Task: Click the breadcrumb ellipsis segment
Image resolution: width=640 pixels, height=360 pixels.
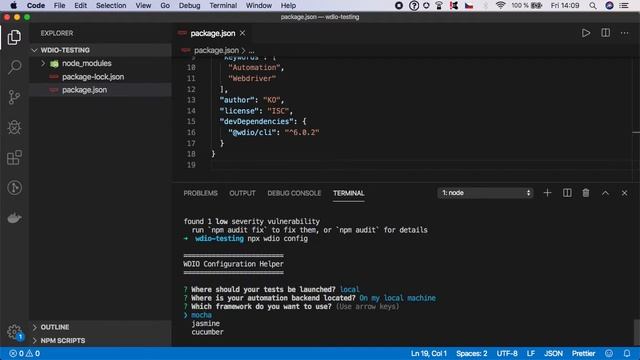Action: [251, 51]
